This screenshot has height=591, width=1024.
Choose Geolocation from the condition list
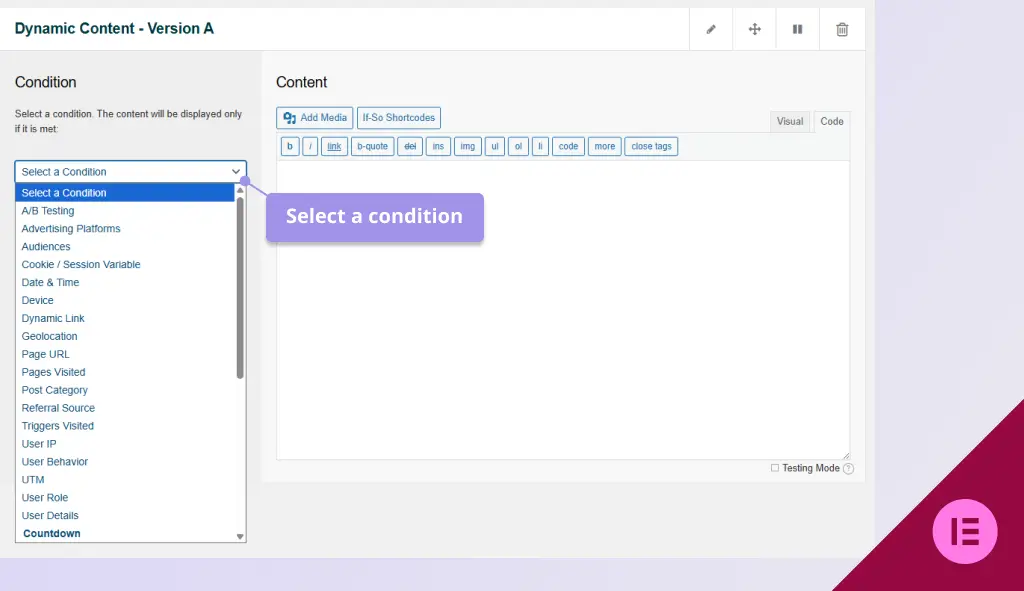coord(49,336)
